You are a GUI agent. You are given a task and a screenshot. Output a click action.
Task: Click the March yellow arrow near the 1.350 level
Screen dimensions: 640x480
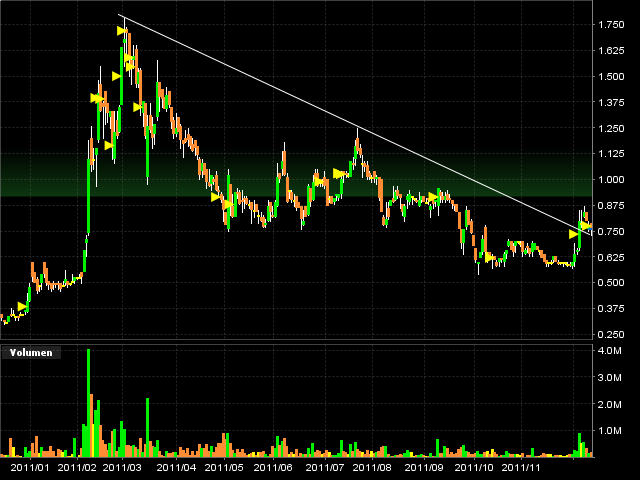tap(138, 107)
